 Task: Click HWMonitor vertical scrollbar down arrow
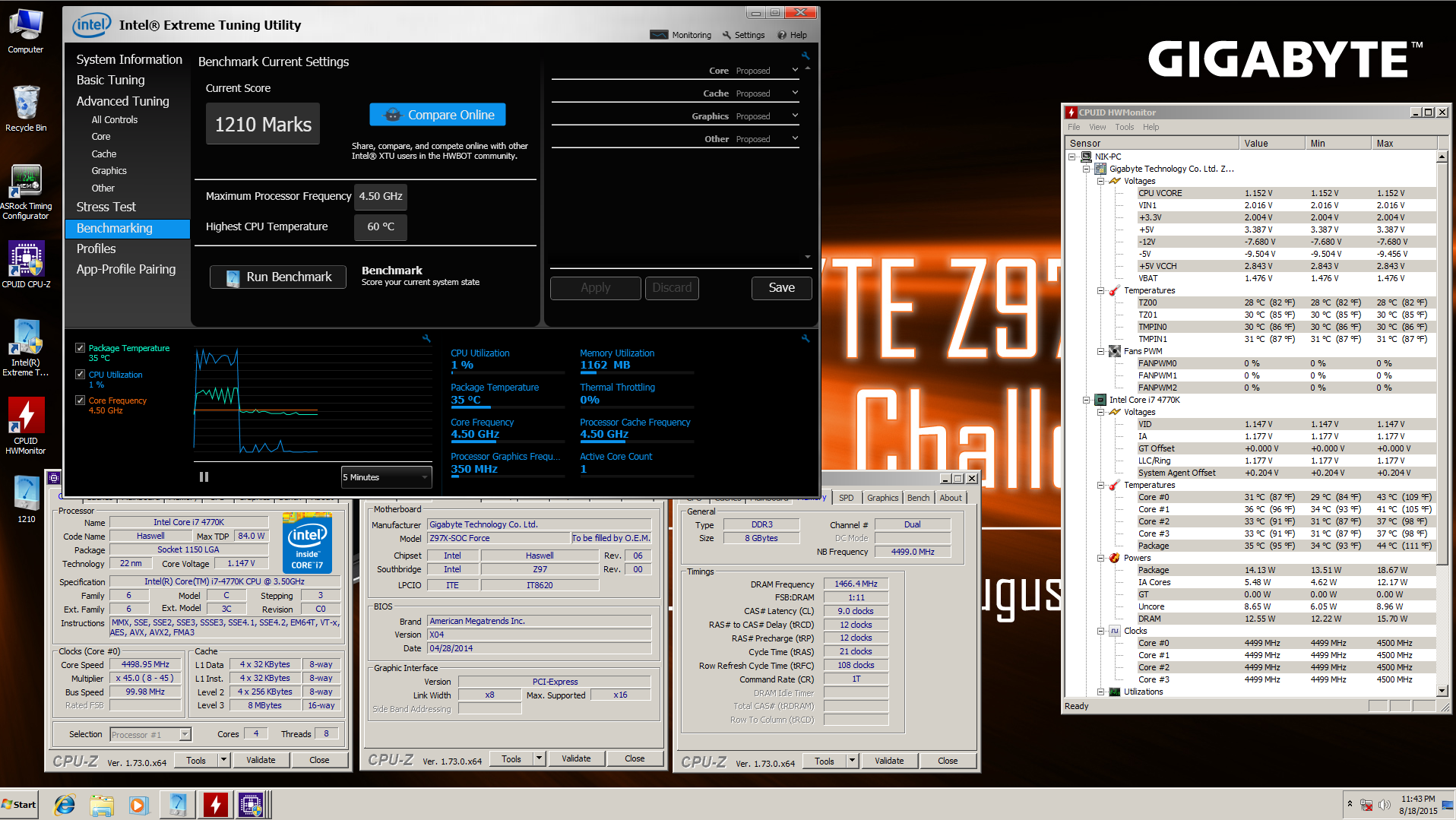[x=1442, y=691]
